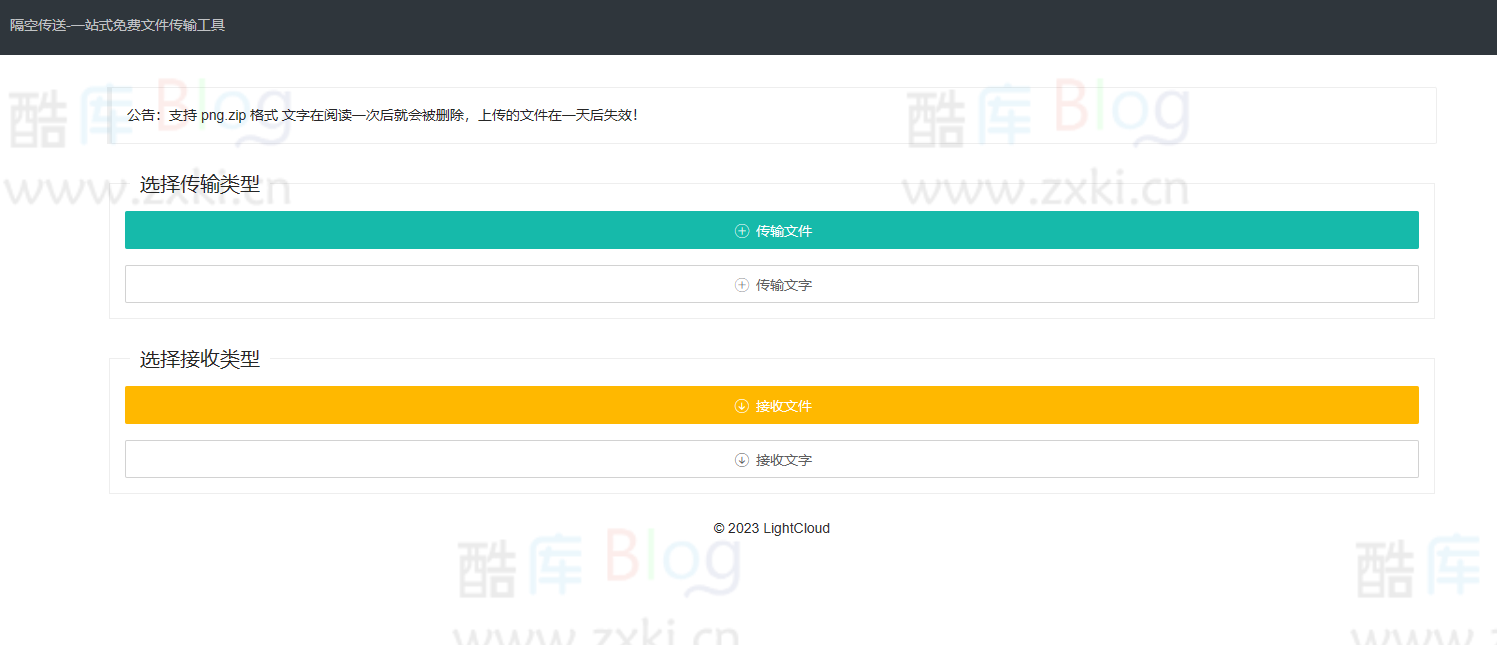Viewport: 1497px width, 645px height.
Task: Click the 选择接收类型 section heading
Action: (x=198, y=359)
